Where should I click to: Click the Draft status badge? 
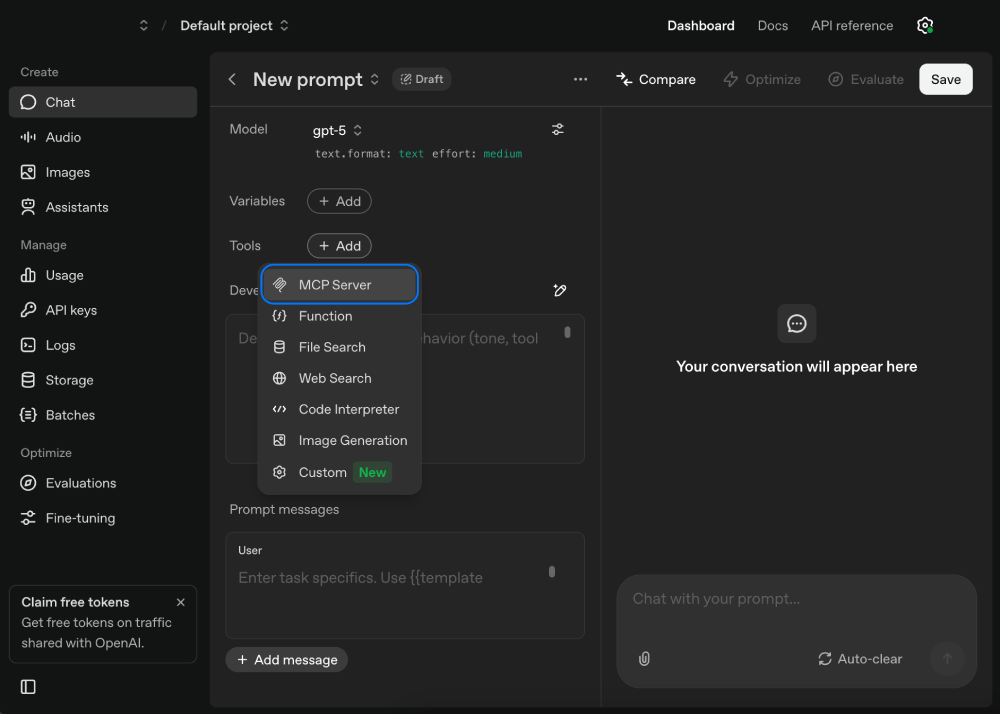422,79
